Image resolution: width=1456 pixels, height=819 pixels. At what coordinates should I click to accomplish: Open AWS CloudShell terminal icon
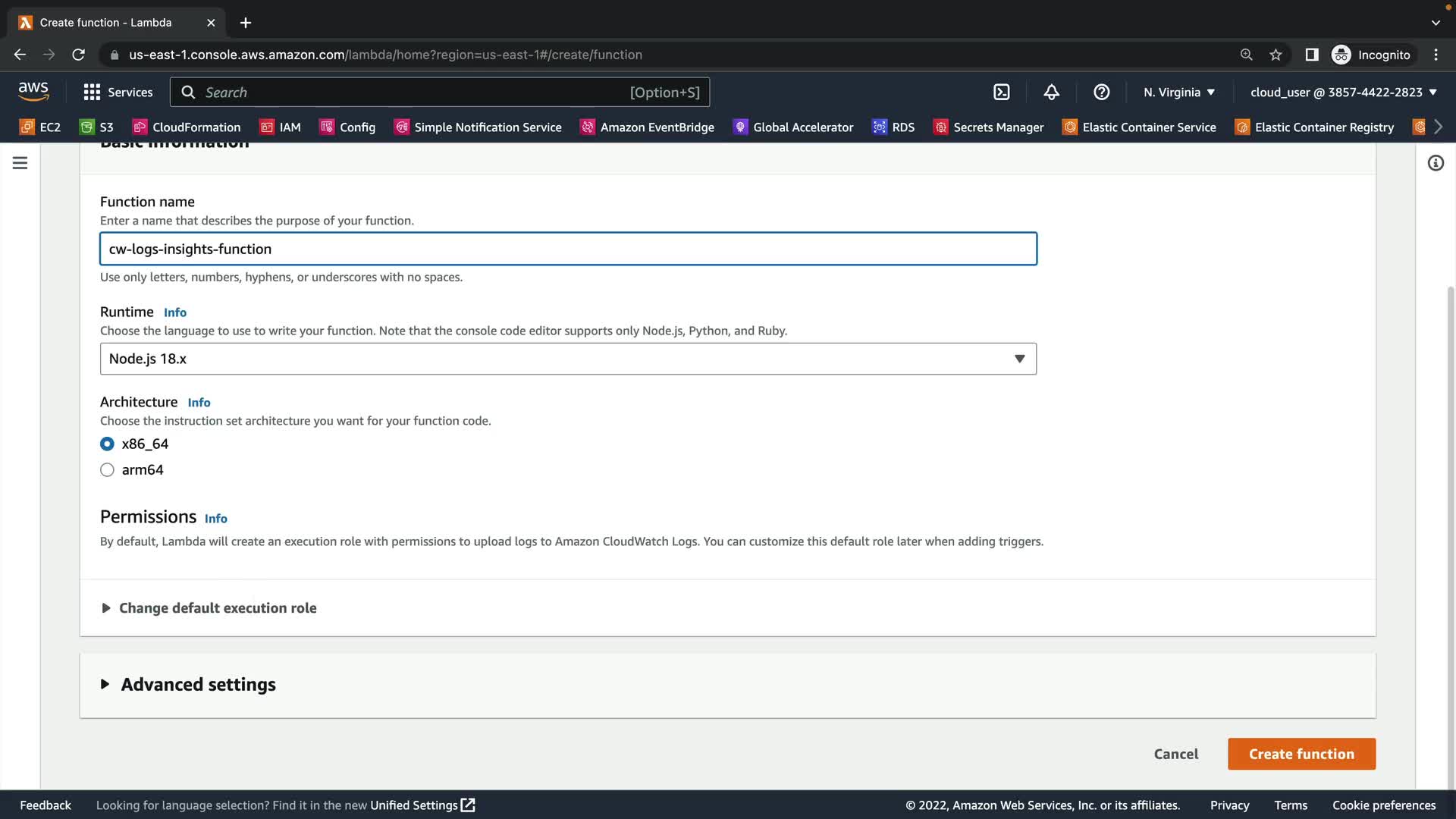[1001, 92]
